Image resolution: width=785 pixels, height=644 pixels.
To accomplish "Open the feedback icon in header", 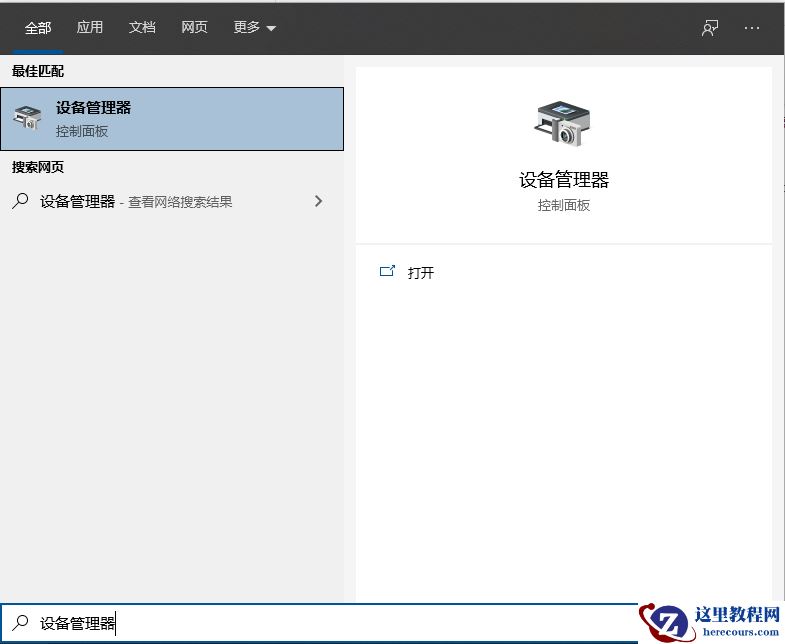I will pos(710,28).
